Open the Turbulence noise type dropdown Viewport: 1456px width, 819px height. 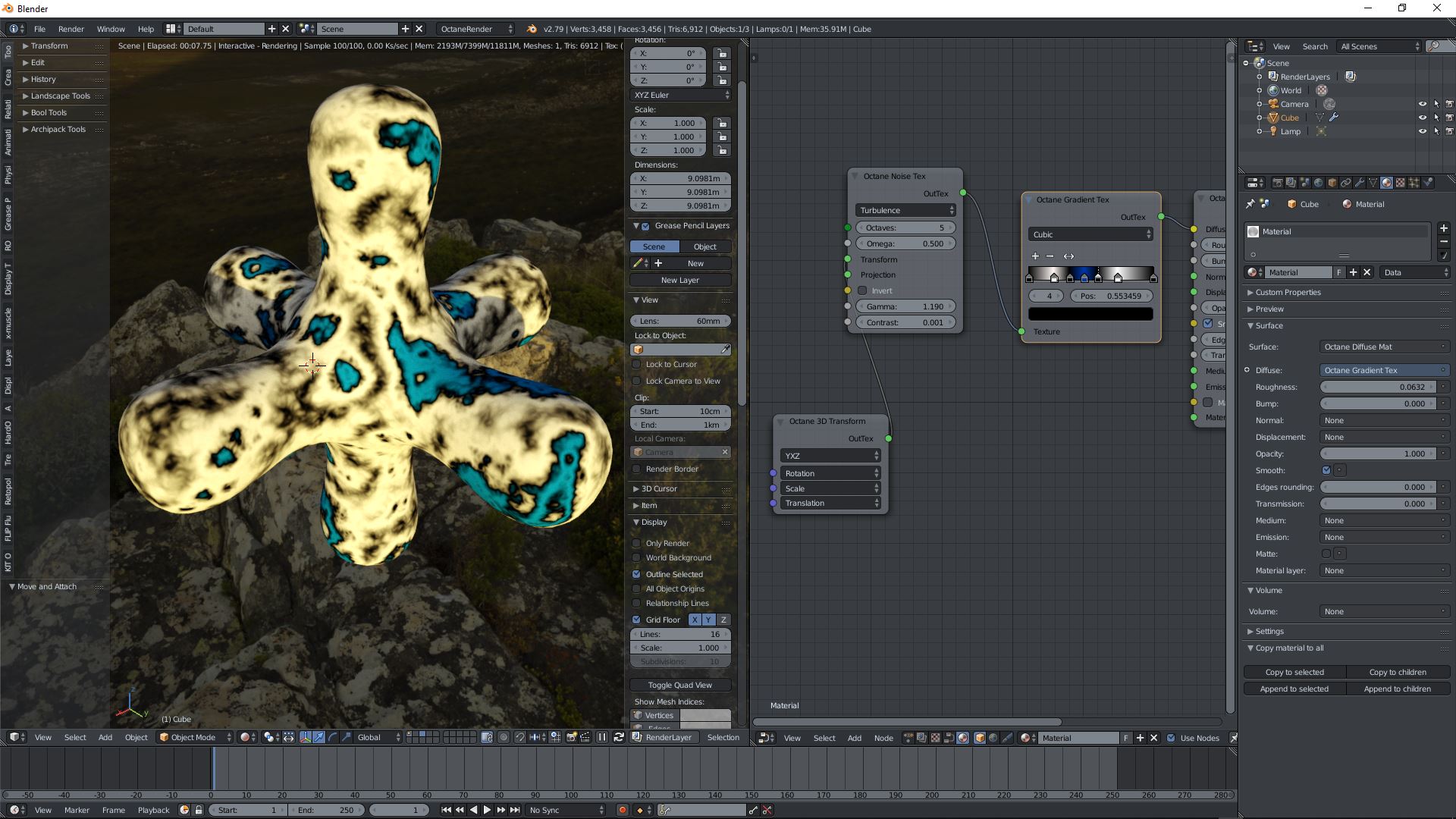(905, 210)
